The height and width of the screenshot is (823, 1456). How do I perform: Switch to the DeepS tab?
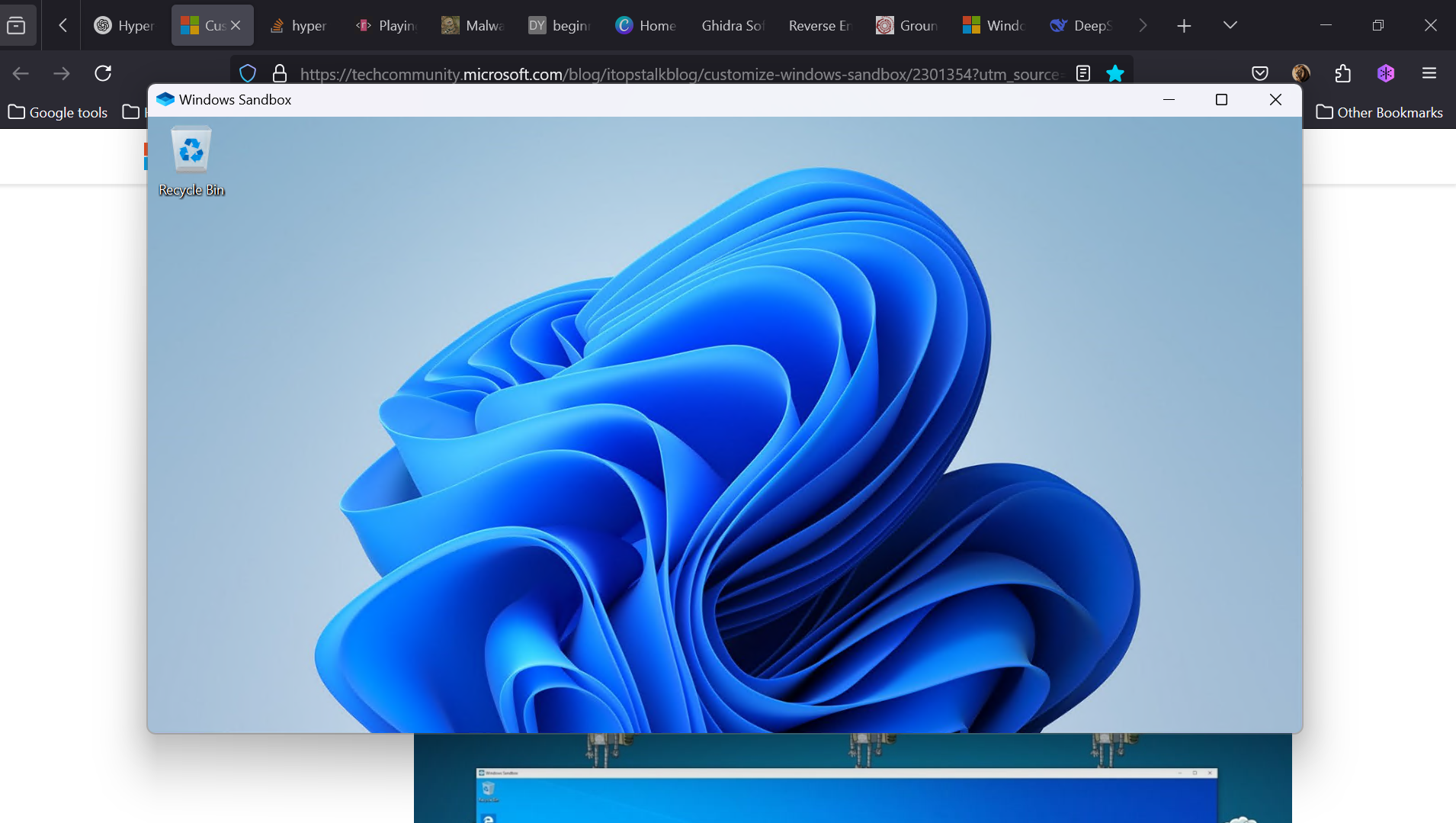(1080, 25)
